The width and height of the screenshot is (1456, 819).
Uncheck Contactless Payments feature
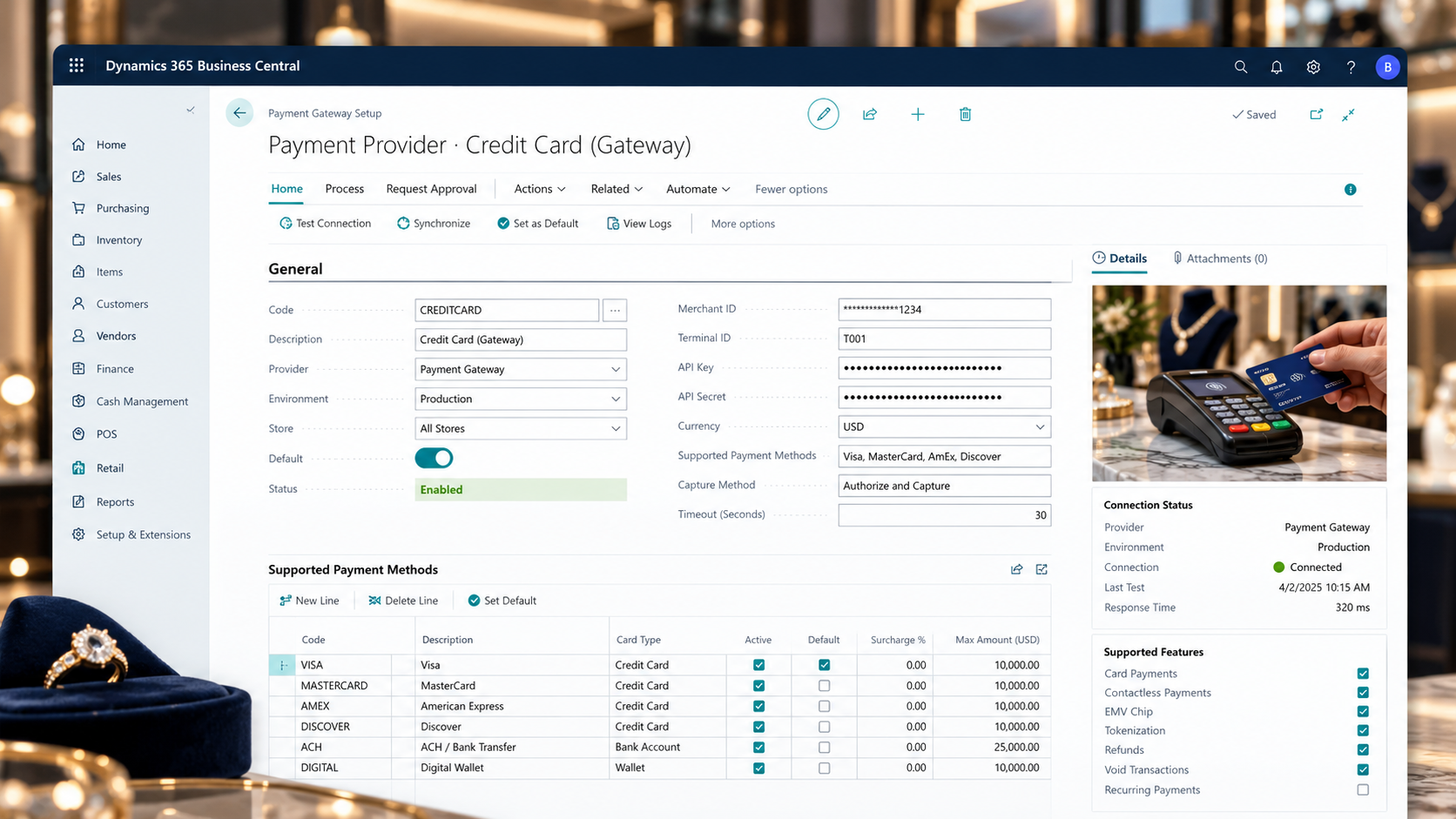click(1363, 693)
